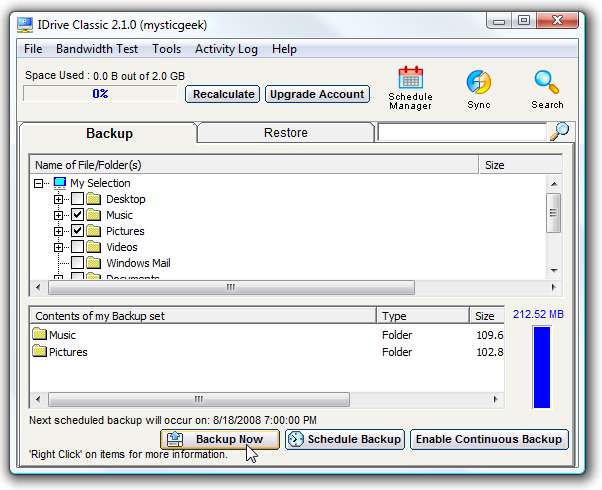The image size is (602, 490).
Task: Click the folder tree scroll up arrow
Action: (x=553, y=184)
